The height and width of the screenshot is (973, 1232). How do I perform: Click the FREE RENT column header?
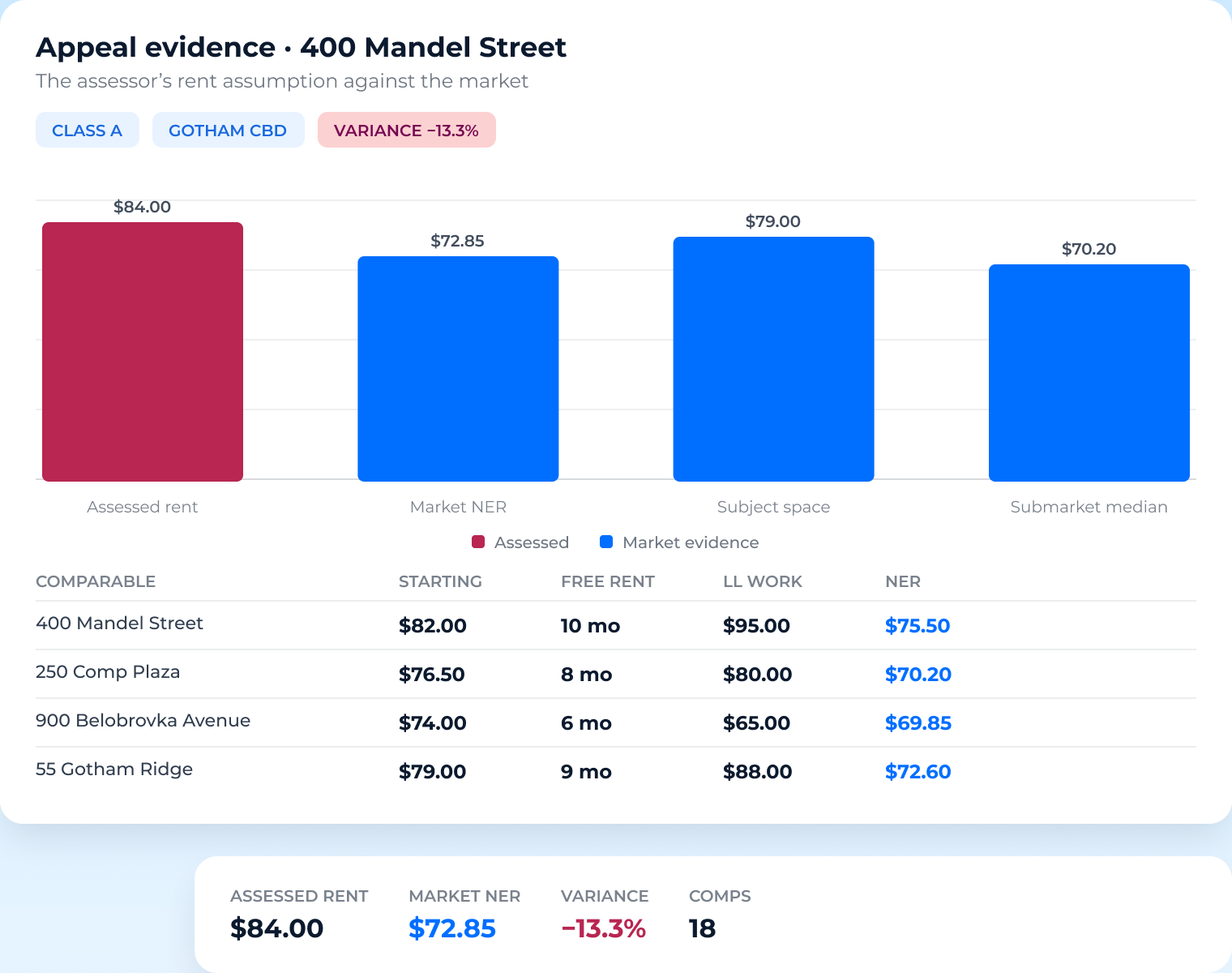click(x=608, y=581)
